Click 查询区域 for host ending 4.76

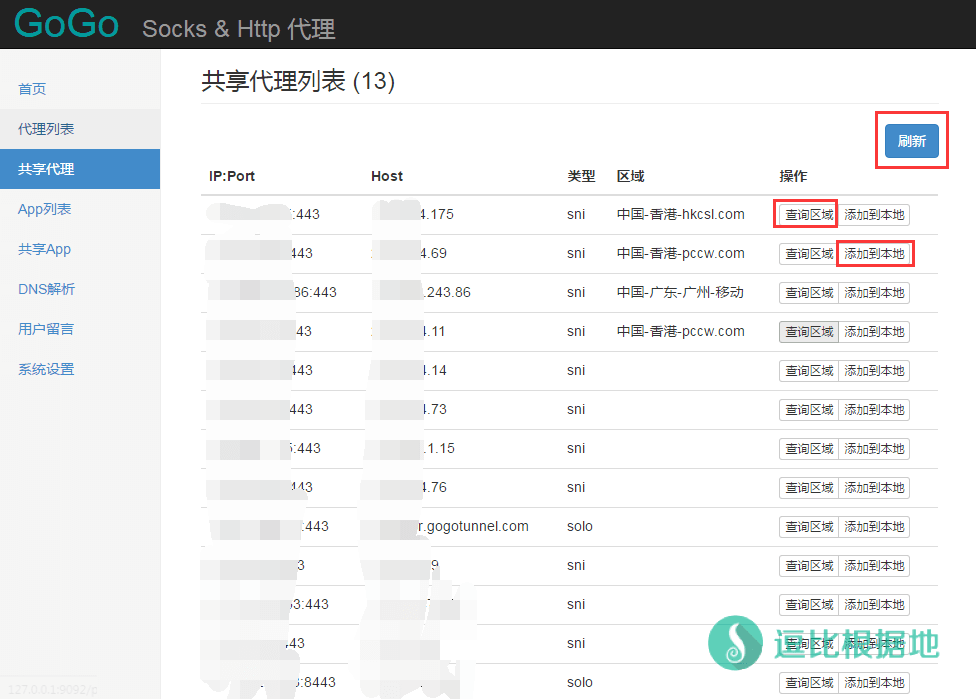coord(808,488)
